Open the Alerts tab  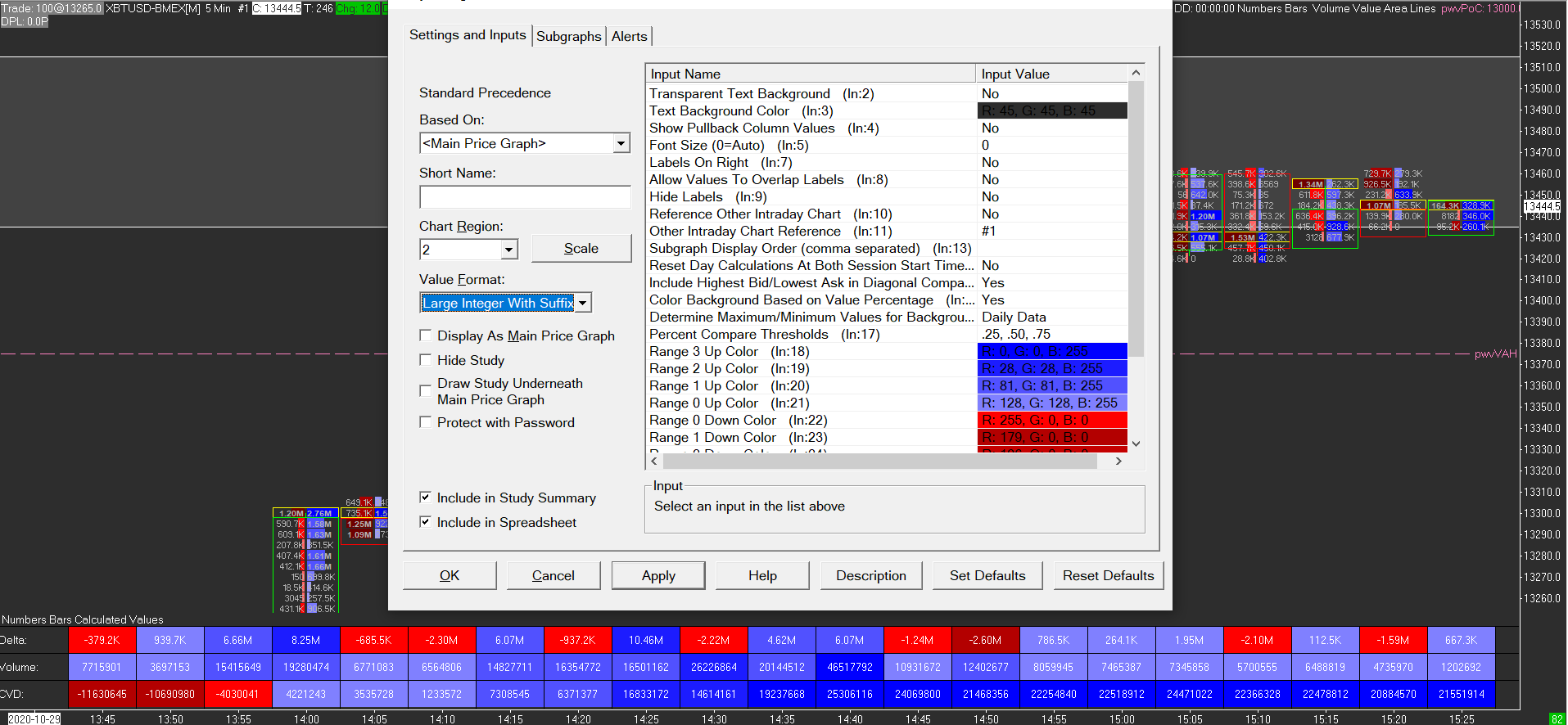click(629, 36)
